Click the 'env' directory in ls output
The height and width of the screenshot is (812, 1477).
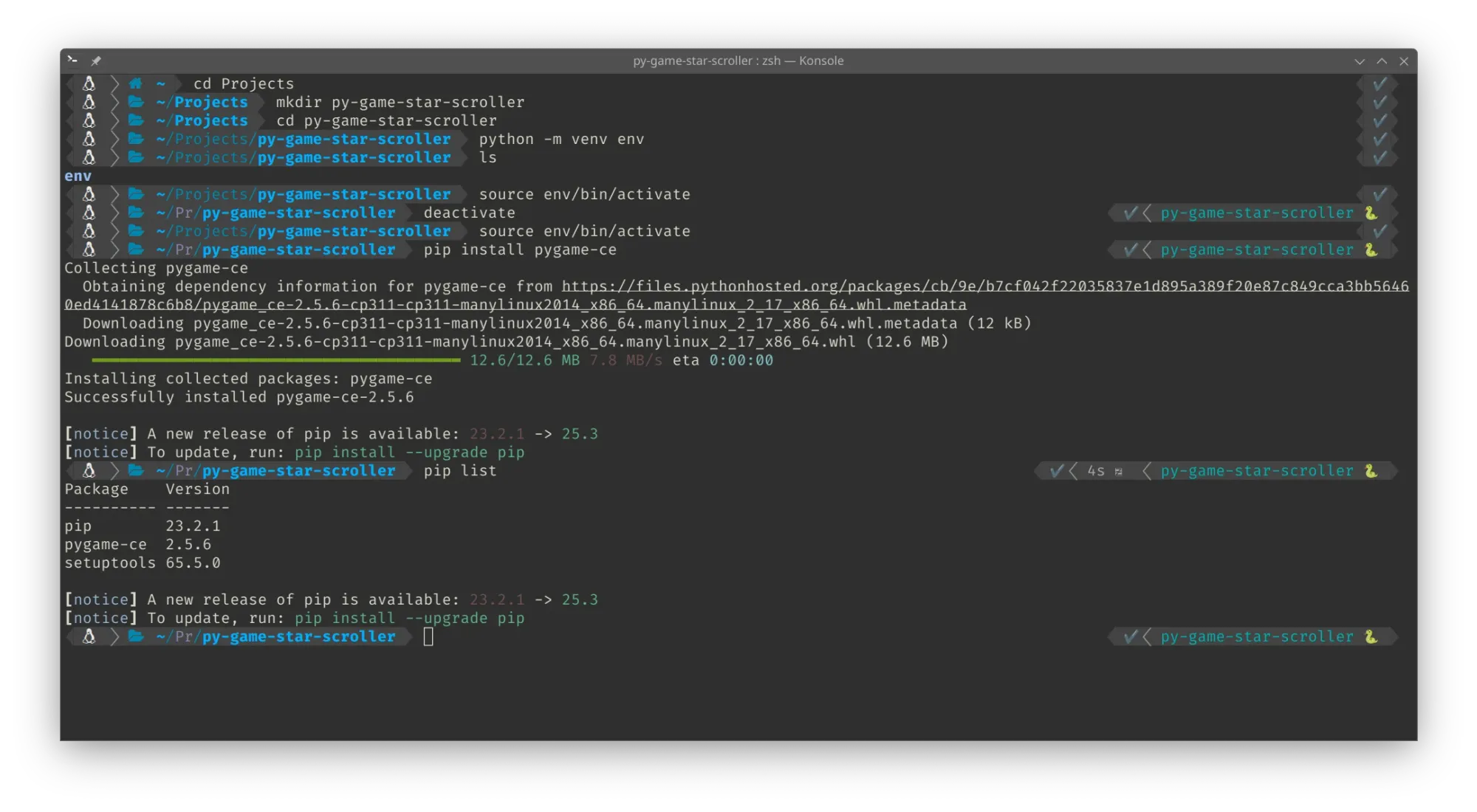point(78,176)
